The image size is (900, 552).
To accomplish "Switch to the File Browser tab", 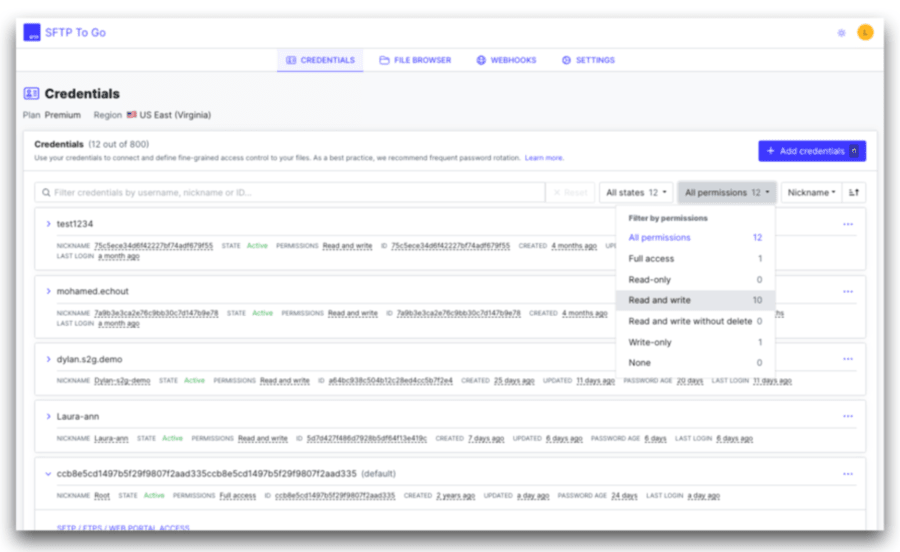I will (x=415, y=60).
